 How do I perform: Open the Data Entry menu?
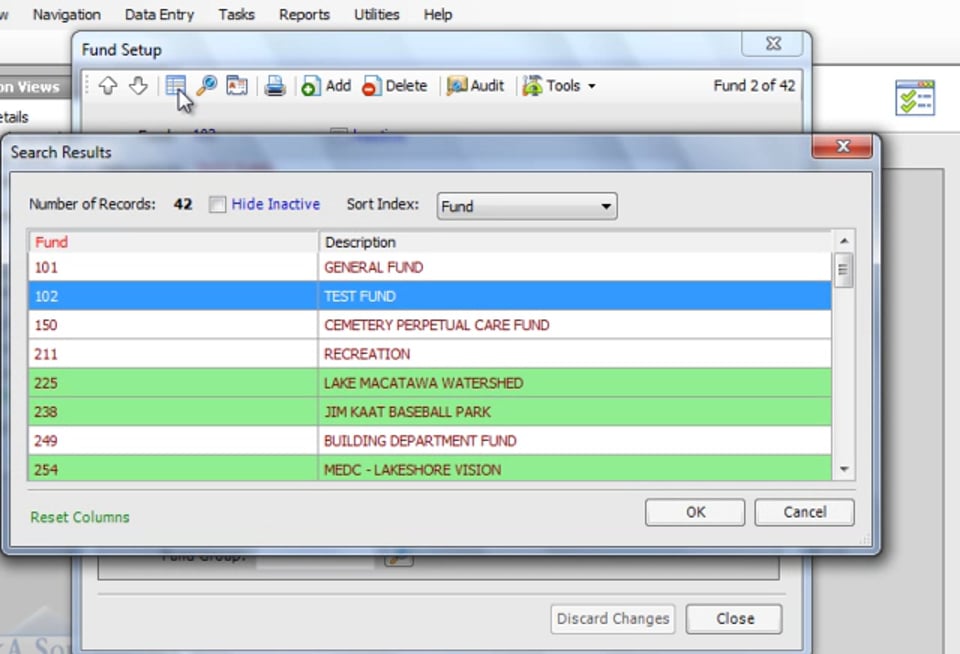pyautogui.click(x=159, y=14)
